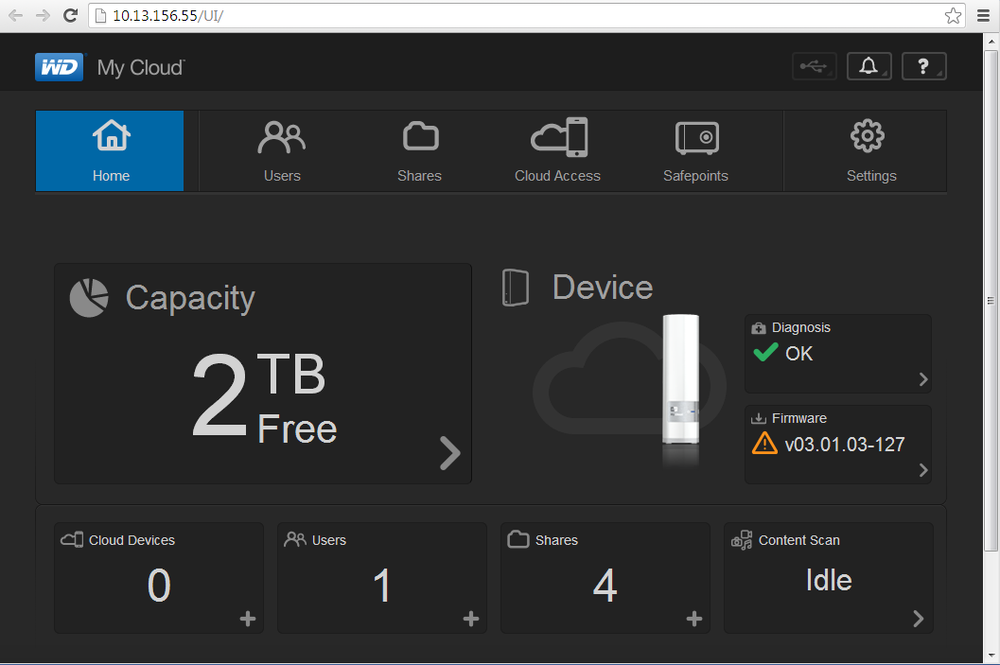
Task: Click the browser forward arrow
Action: pyautogui.click(x=43, y=15)
